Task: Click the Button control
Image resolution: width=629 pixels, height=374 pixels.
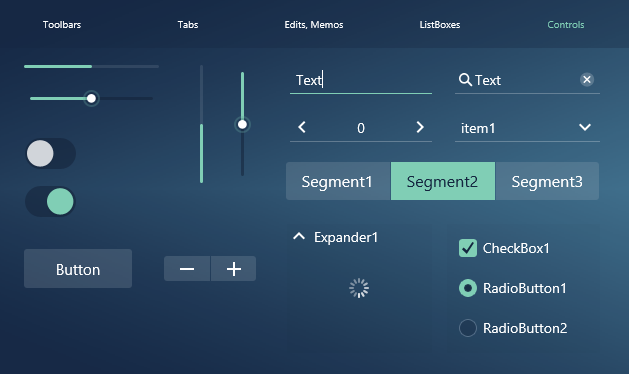Action: [78, 268]
